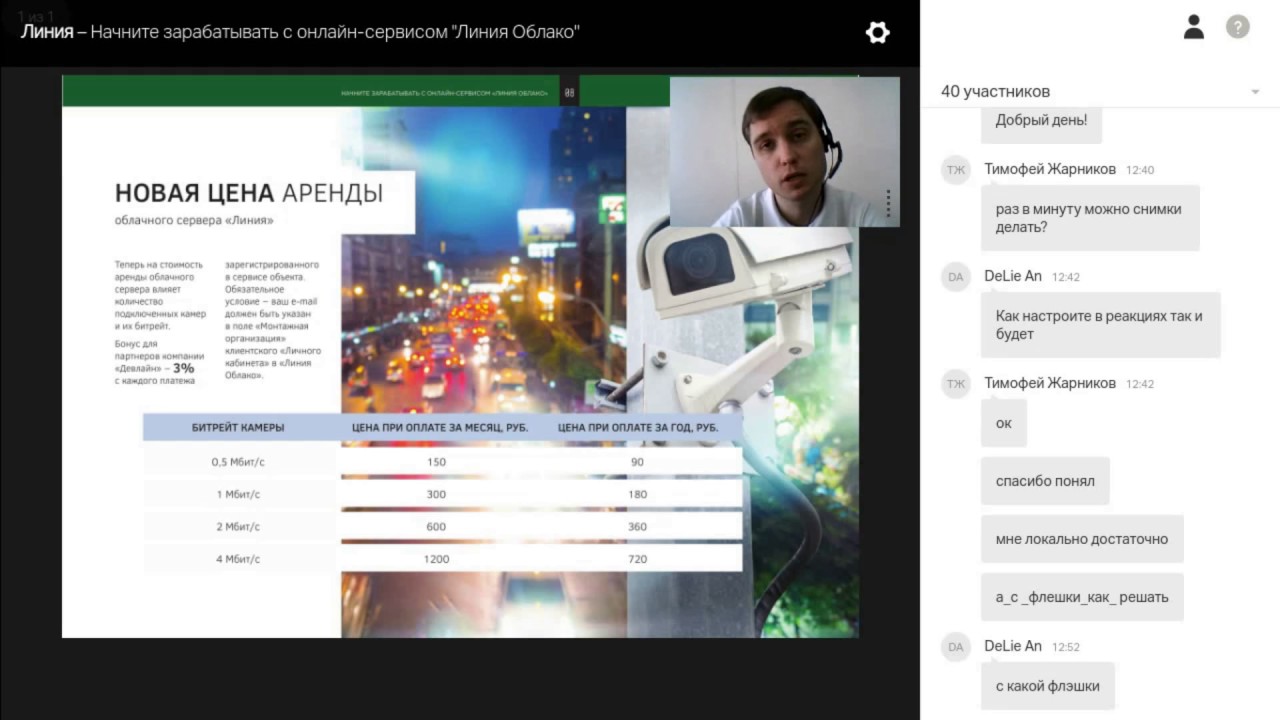Click header 'ЦЕНА ПРИ ОПЛАТЕ ЗА МЕСЯЦ, РУБ.'

(x=440, y=427)
